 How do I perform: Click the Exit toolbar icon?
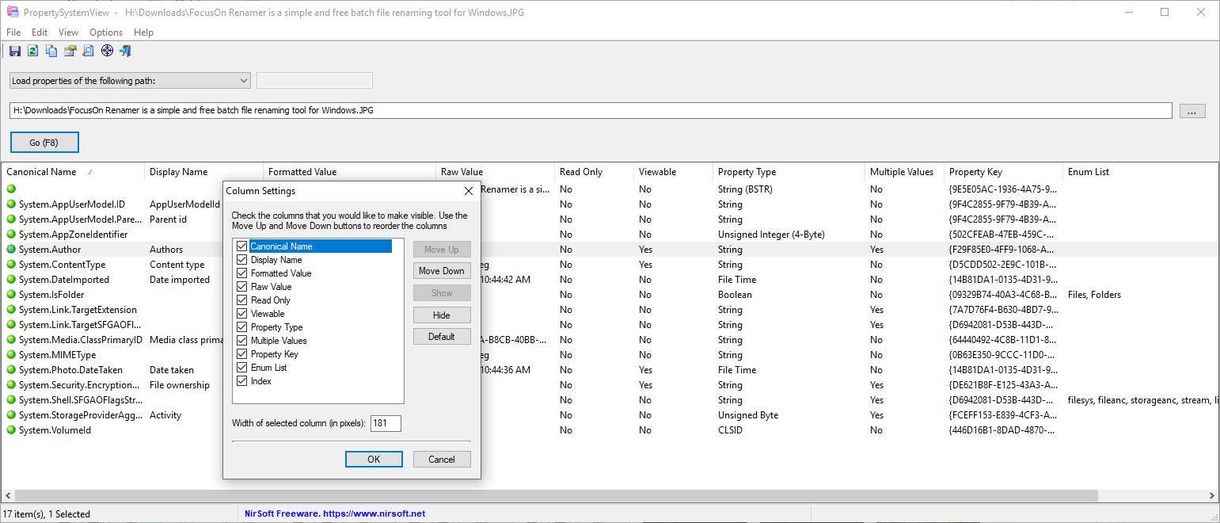pos(126,51)
